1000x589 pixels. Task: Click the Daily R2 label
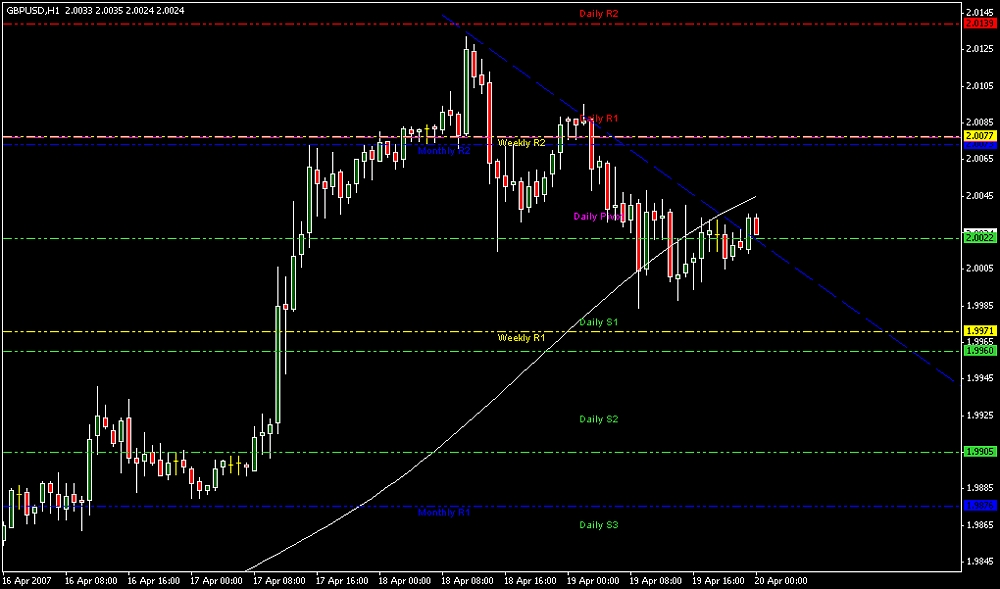coord(599,14)
